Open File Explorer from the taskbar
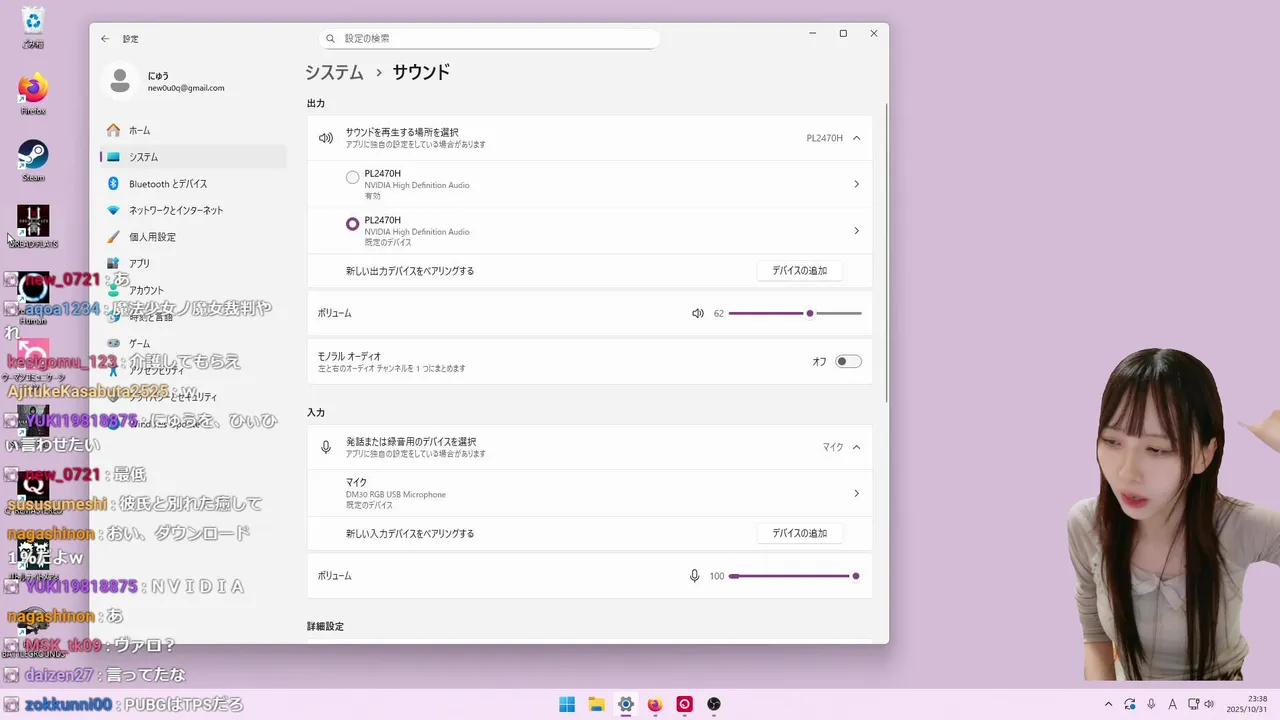The image size is (1280, 720). 596,704
